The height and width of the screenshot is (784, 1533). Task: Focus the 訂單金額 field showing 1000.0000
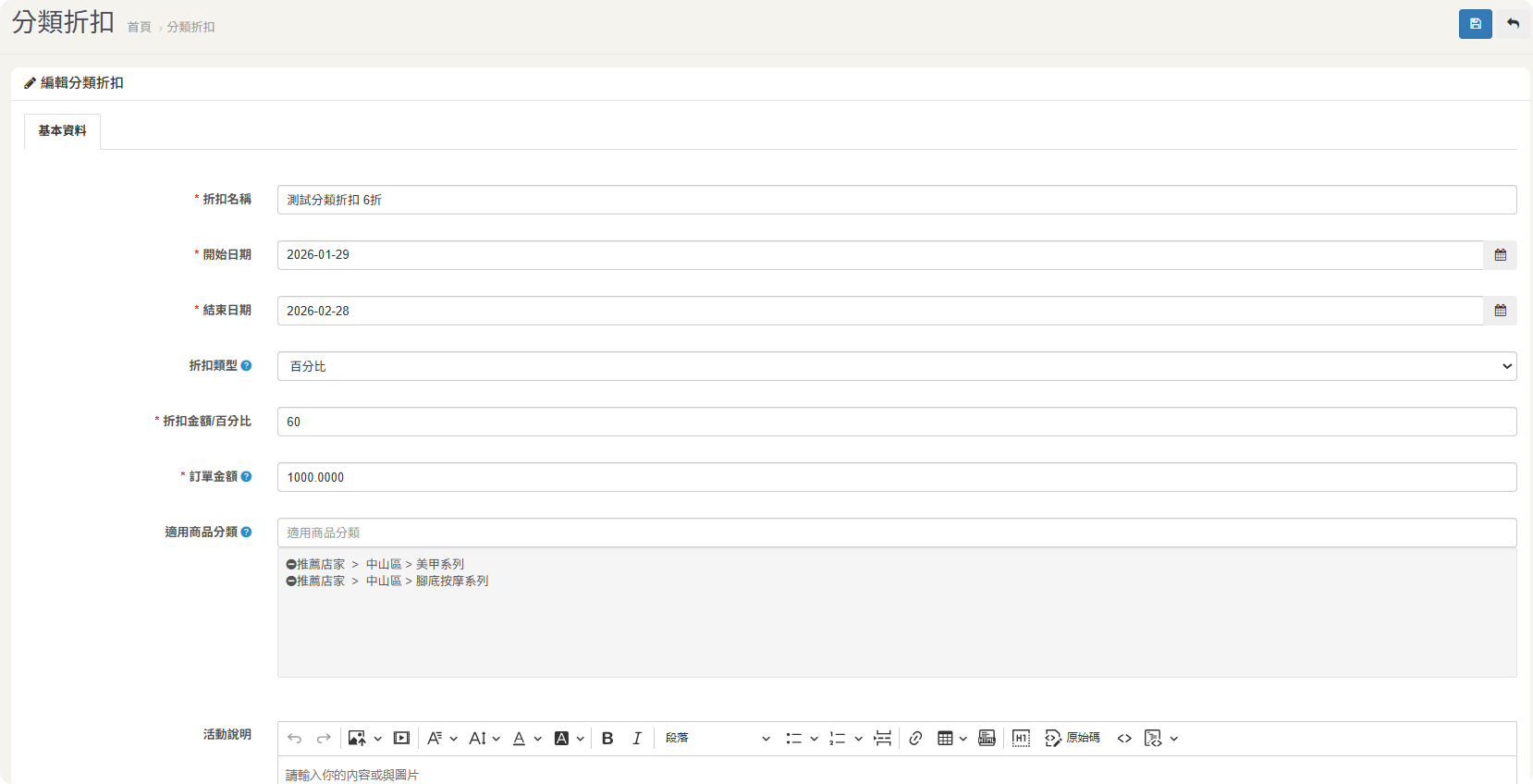(897, 477)
